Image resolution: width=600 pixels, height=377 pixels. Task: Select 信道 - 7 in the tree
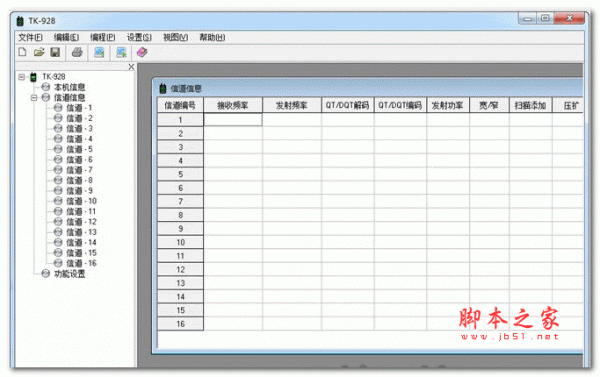click(79, 170)
